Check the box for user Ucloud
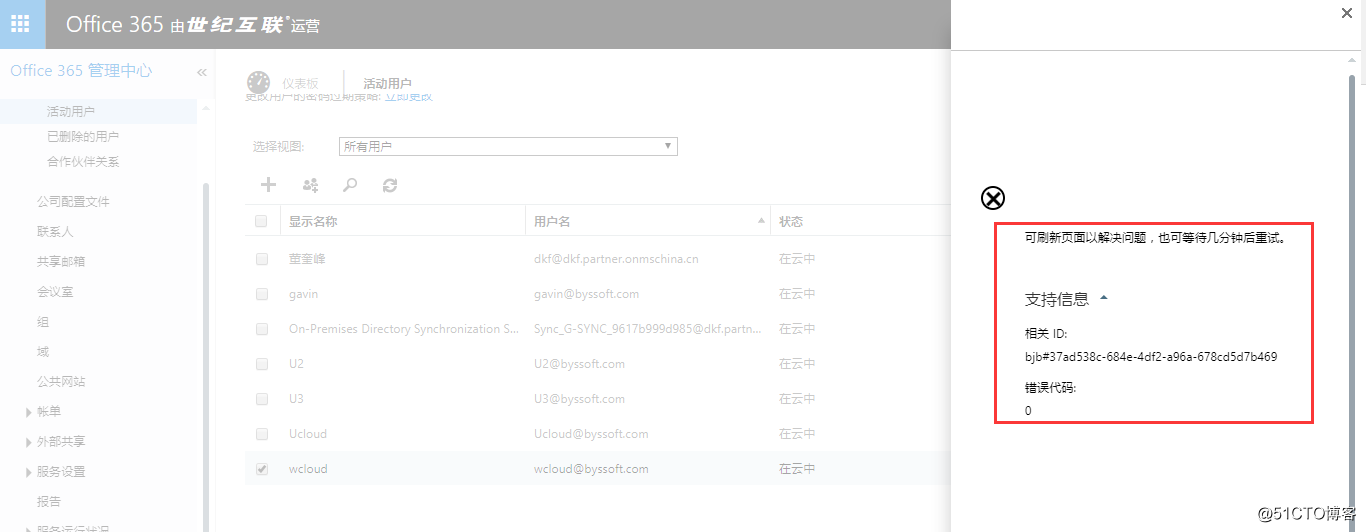 coord(262,434)
